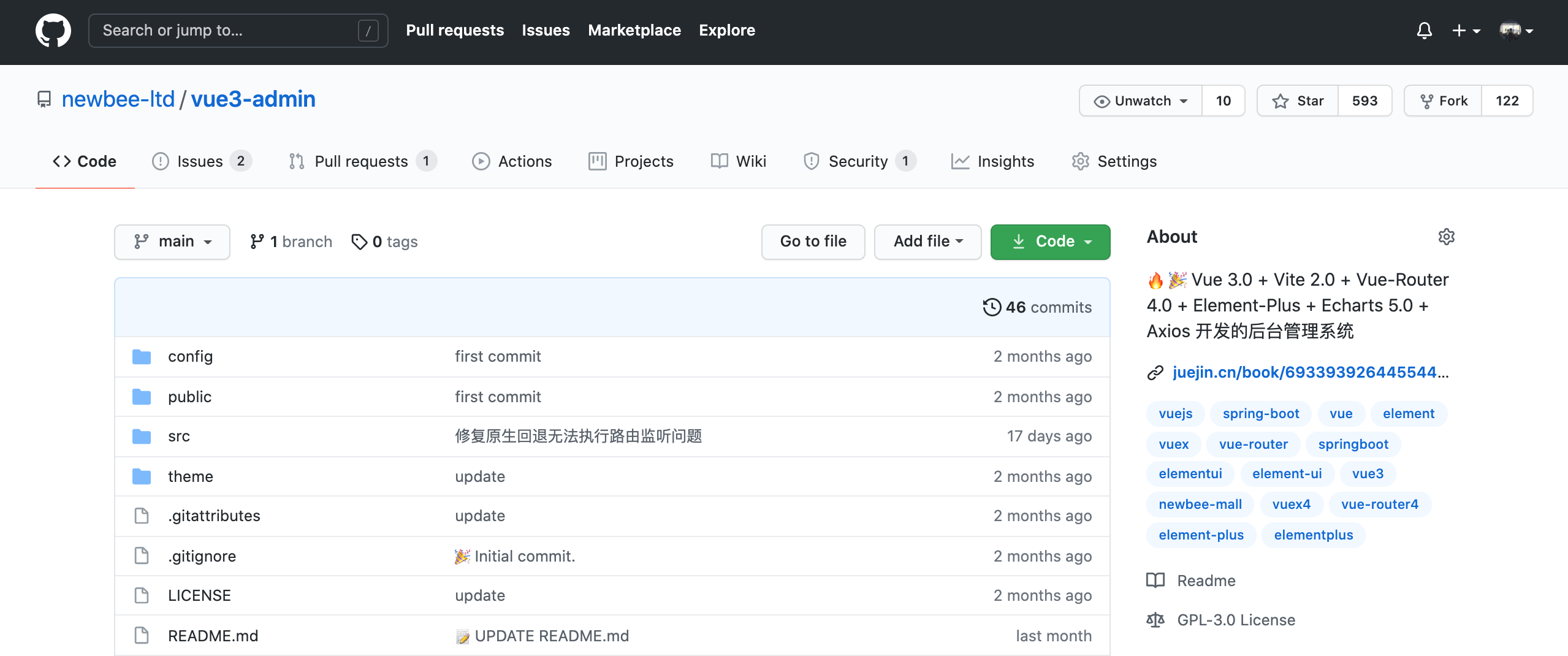View the 10 watchers count

pos(1224,101)
